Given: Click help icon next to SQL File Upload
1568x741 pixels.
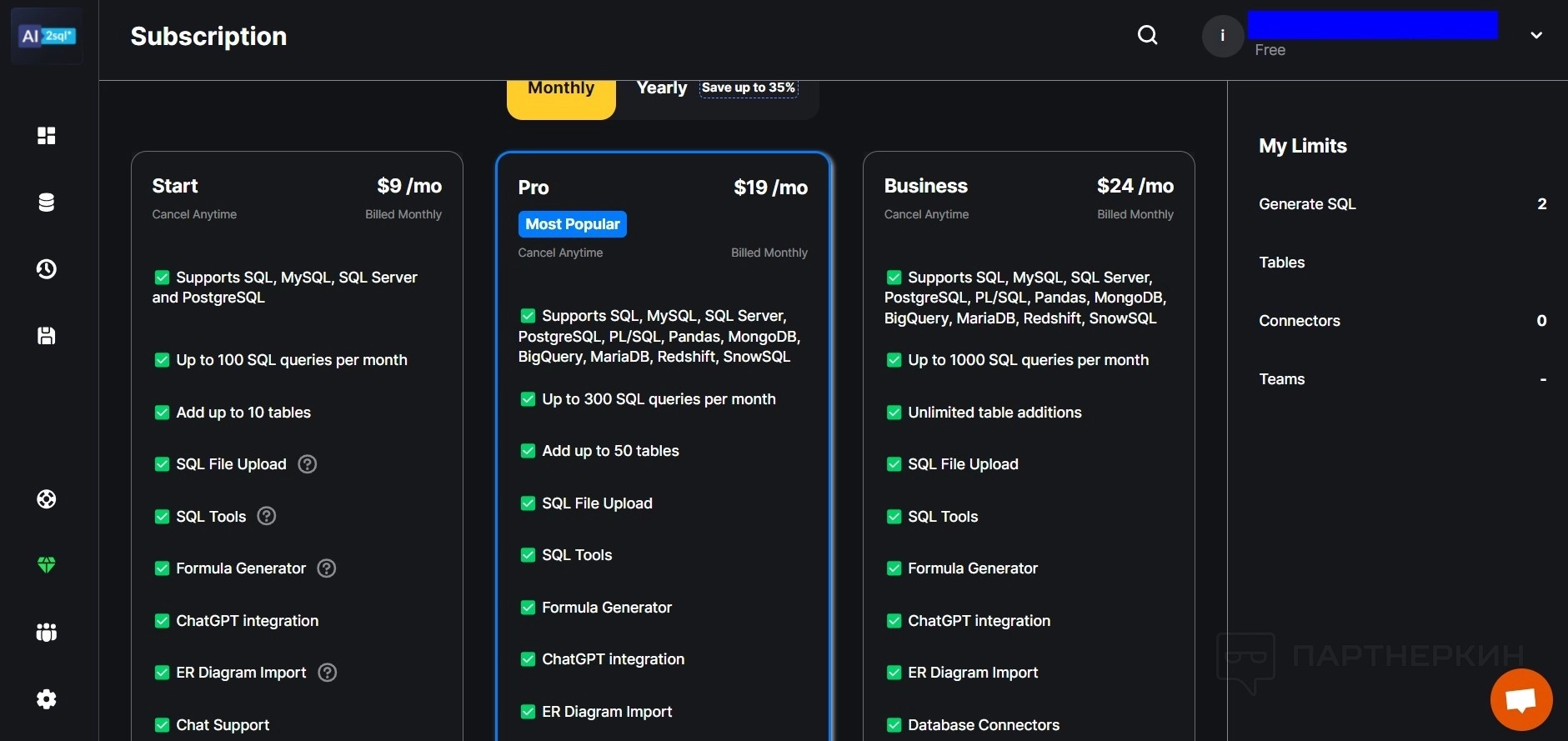Looking at the screenshot, I should pyautogui.click(x=308, y=464).
